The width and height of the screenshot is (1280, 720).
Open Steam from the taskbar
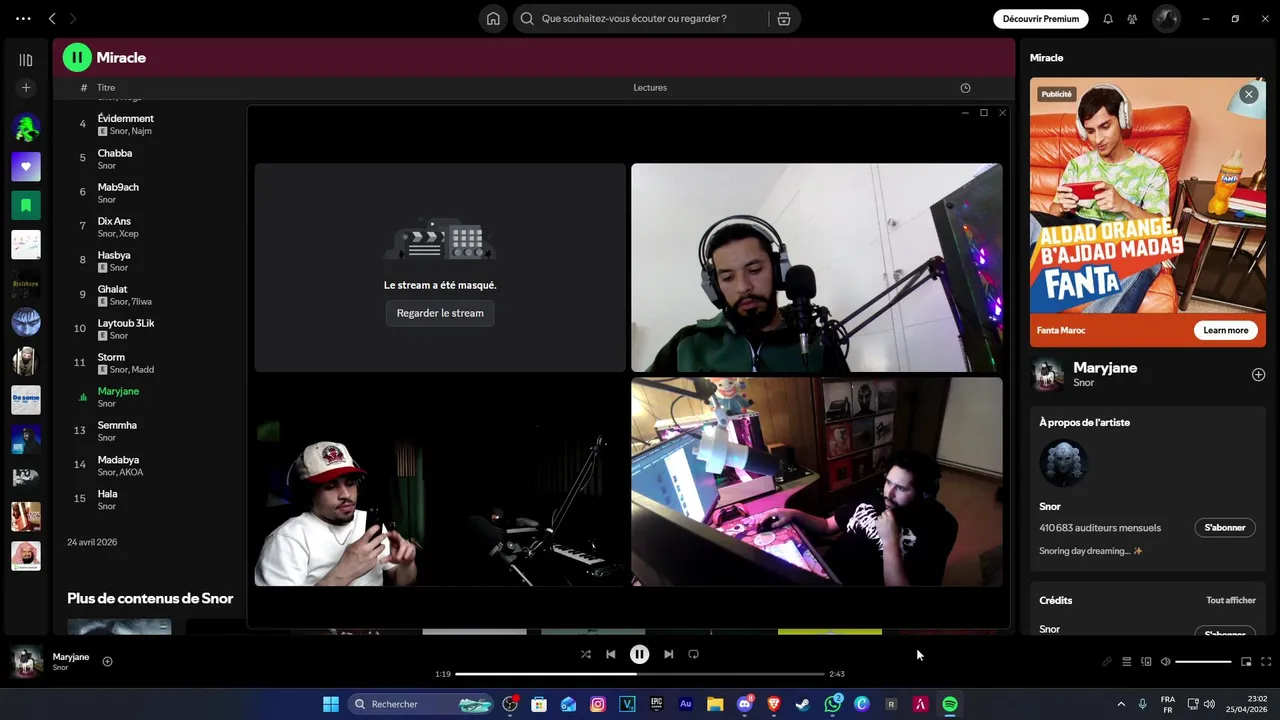803,704
